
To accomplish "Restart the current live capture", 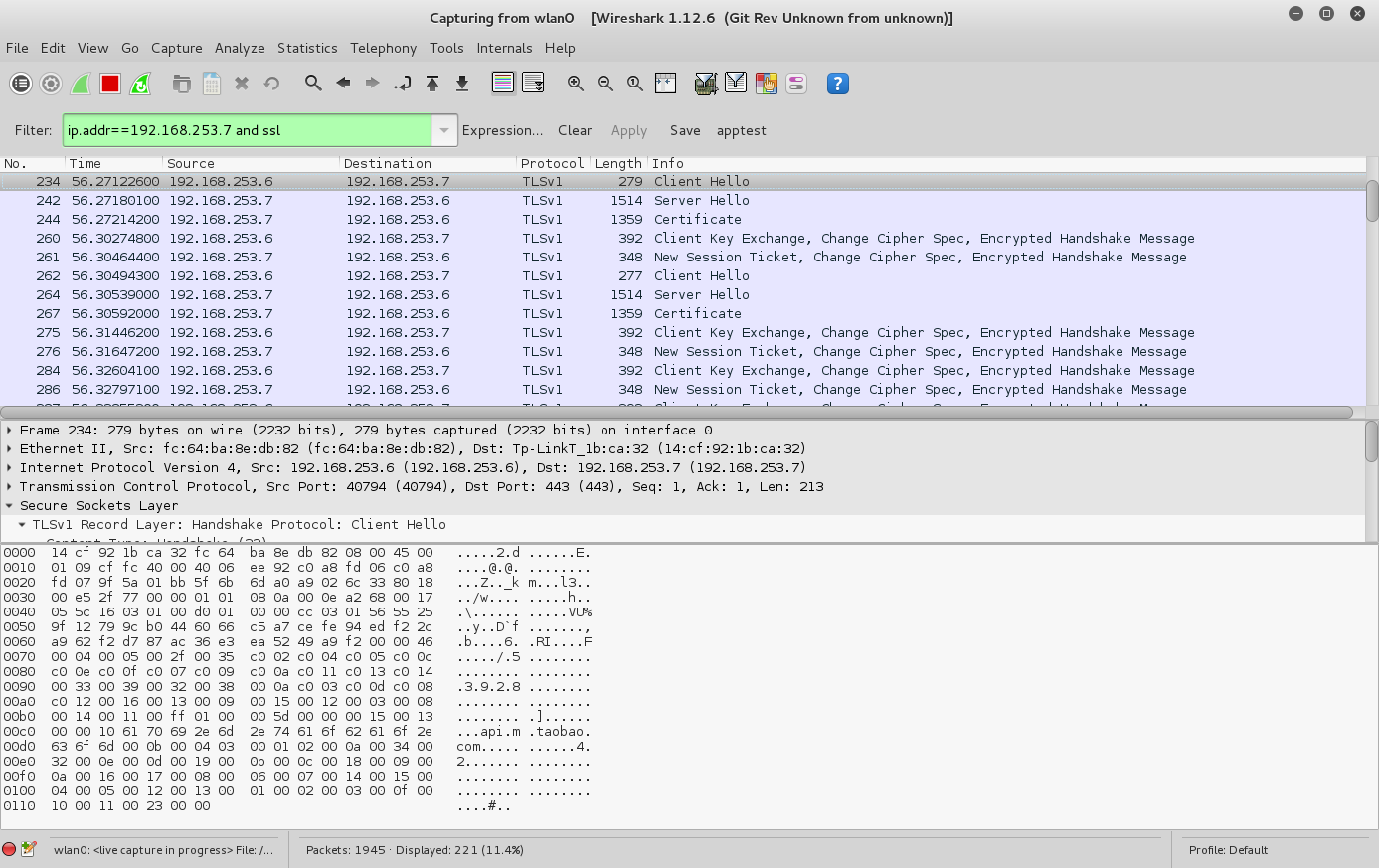I will click(140, 84).
